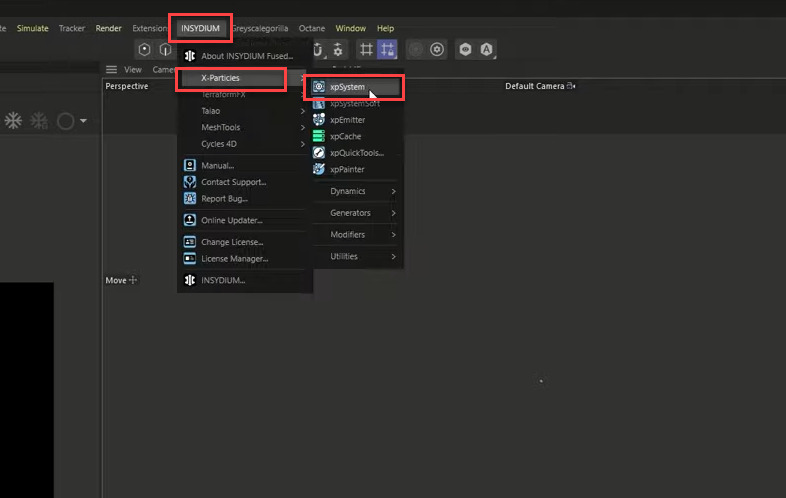This screenshot has height=498, width=786.
Task: Open the INSYDIUM menu in the menu bar
Action: click(200, 28)
